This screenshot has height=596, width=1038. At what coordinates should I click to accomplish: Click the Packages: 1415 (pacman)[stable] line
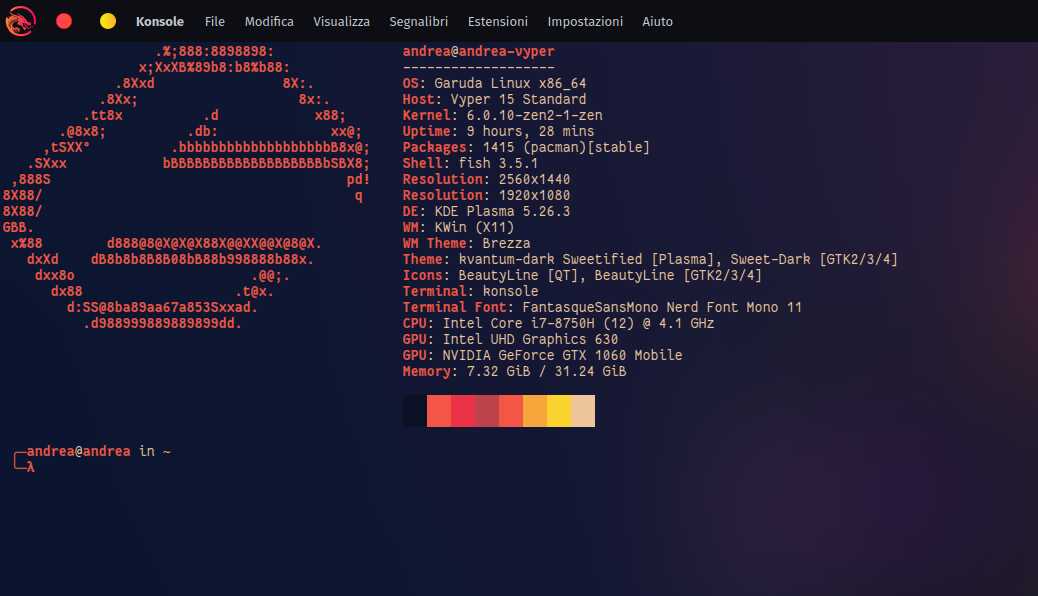point(526,147)
